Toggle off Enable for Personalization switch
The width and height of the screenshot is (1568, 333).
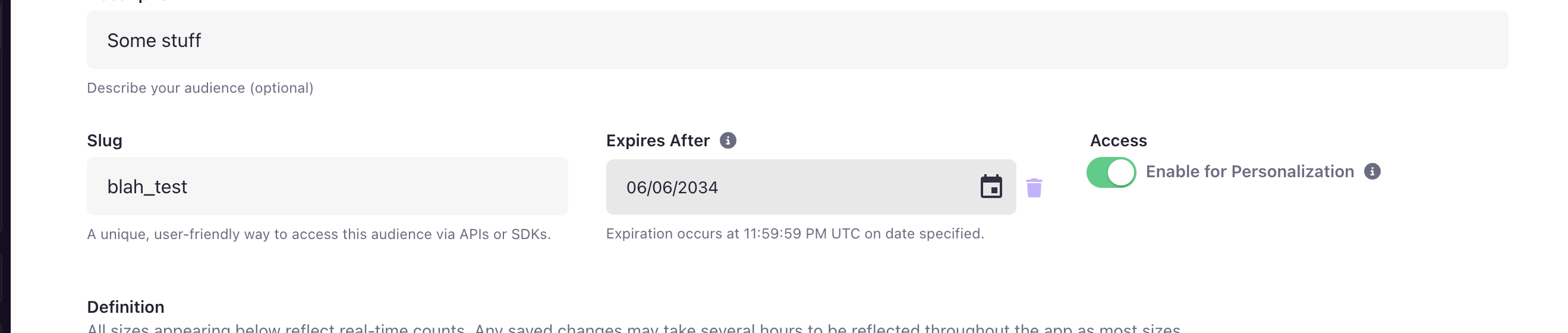[x=1111, y=172]
